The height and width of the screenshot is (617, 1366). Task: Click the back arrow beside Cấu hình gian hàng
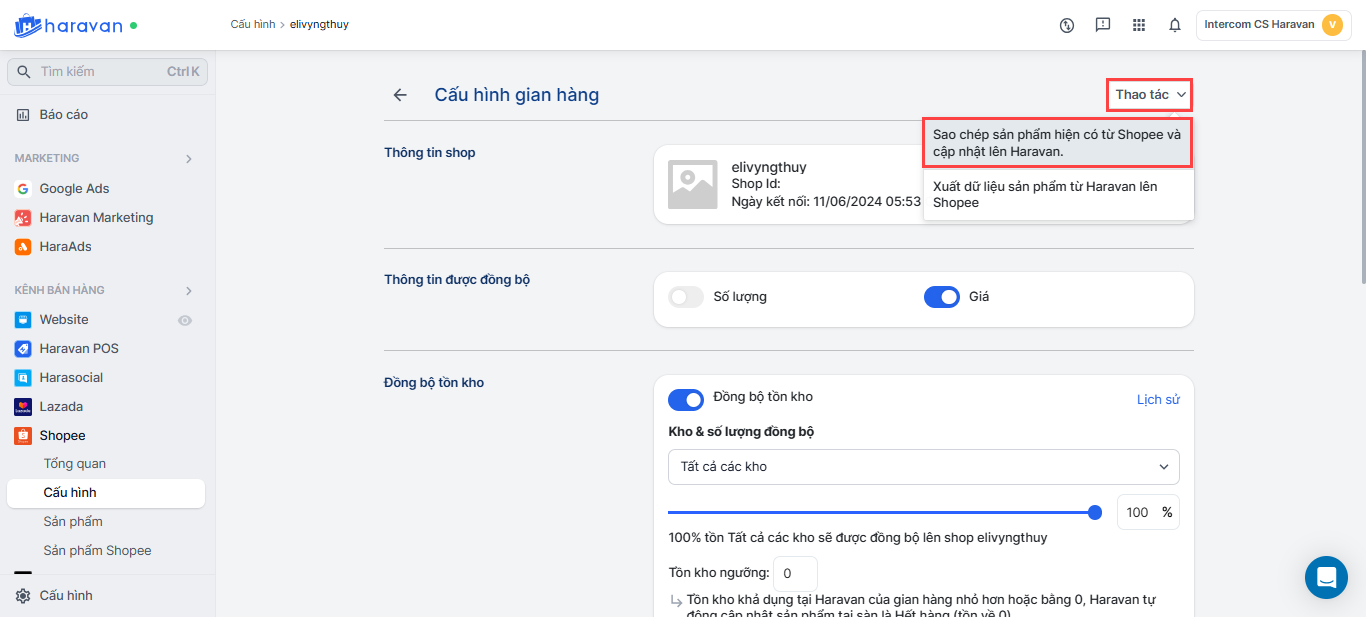(400, 95)
